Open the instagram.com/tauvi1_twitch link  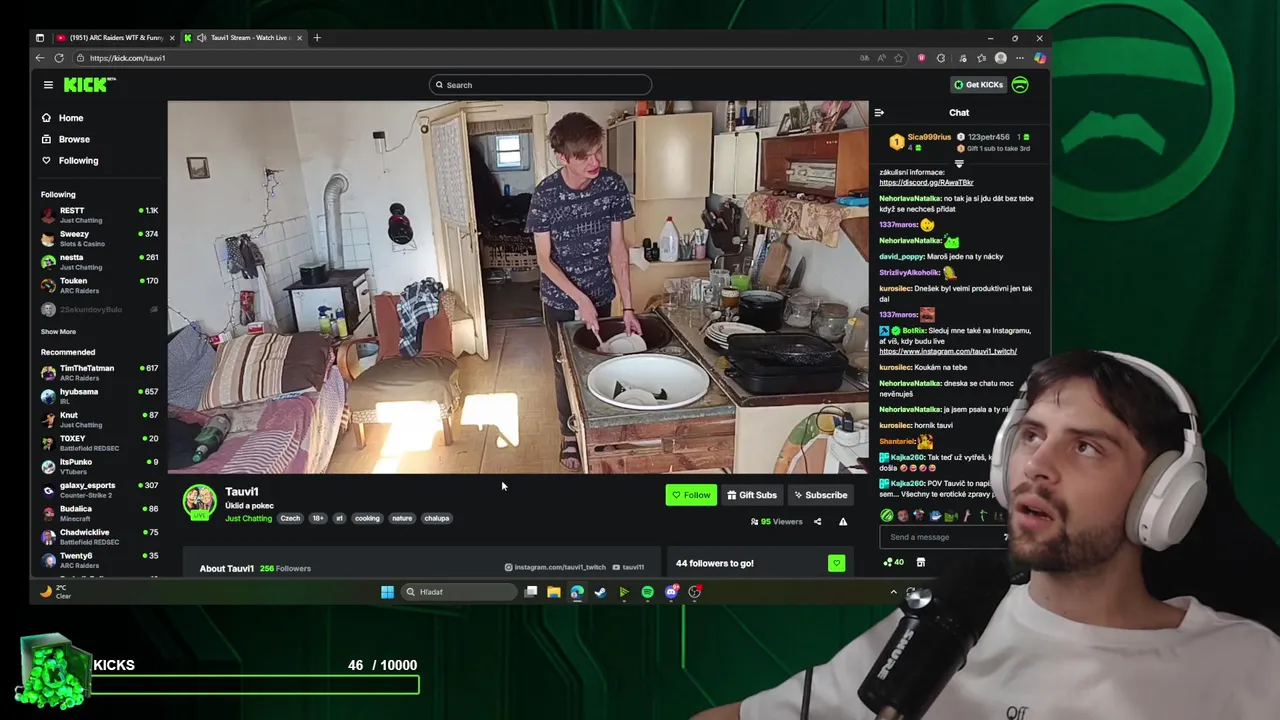click(x=555, y=567)
